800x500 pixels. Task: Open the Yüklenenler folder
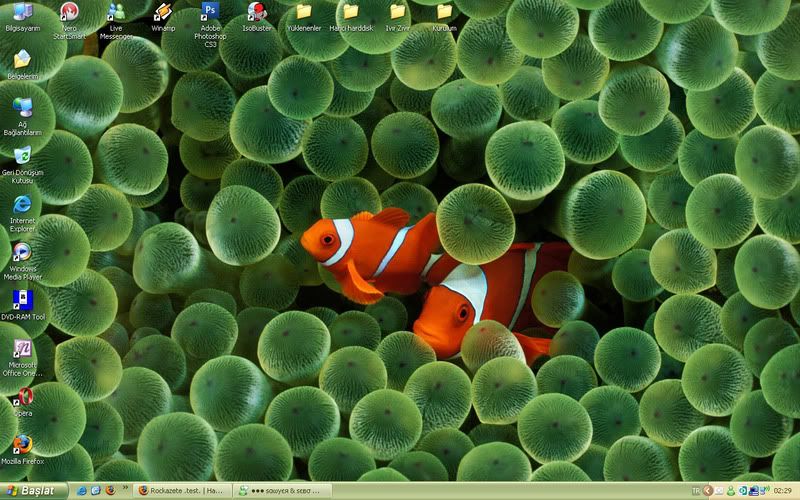304,13
